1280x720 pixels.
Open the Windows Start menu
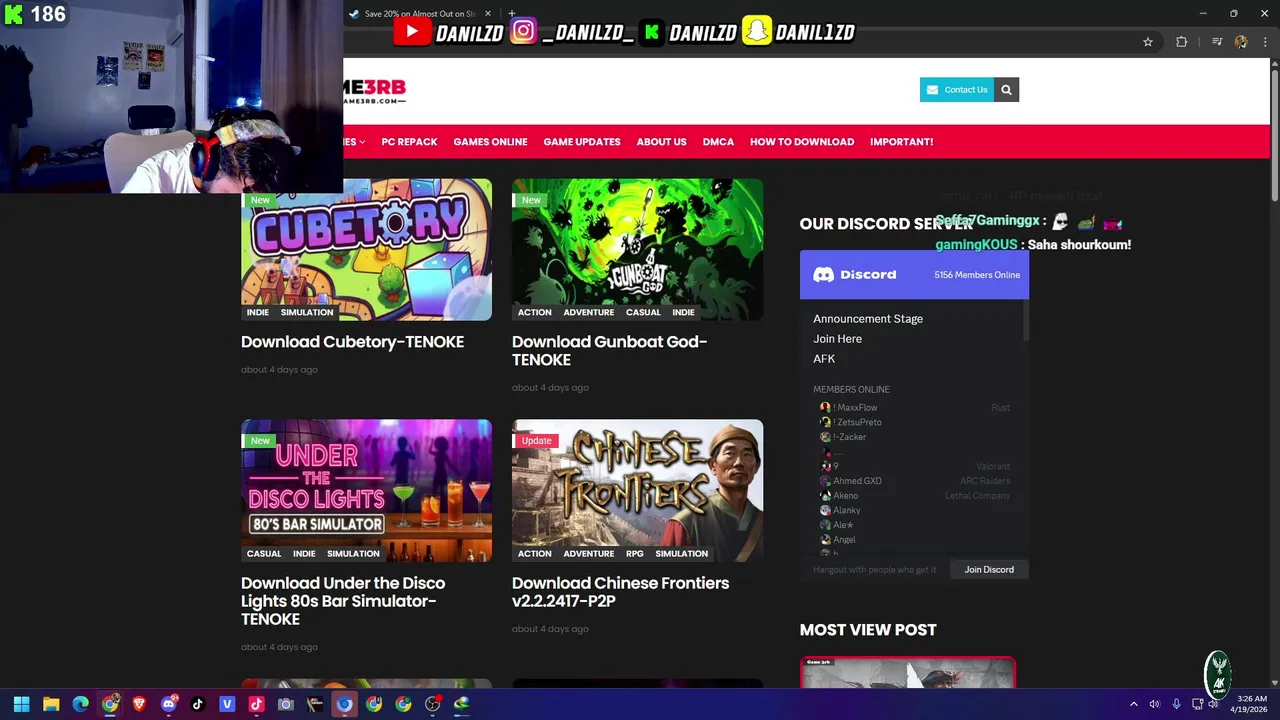[x=21, y=704]
